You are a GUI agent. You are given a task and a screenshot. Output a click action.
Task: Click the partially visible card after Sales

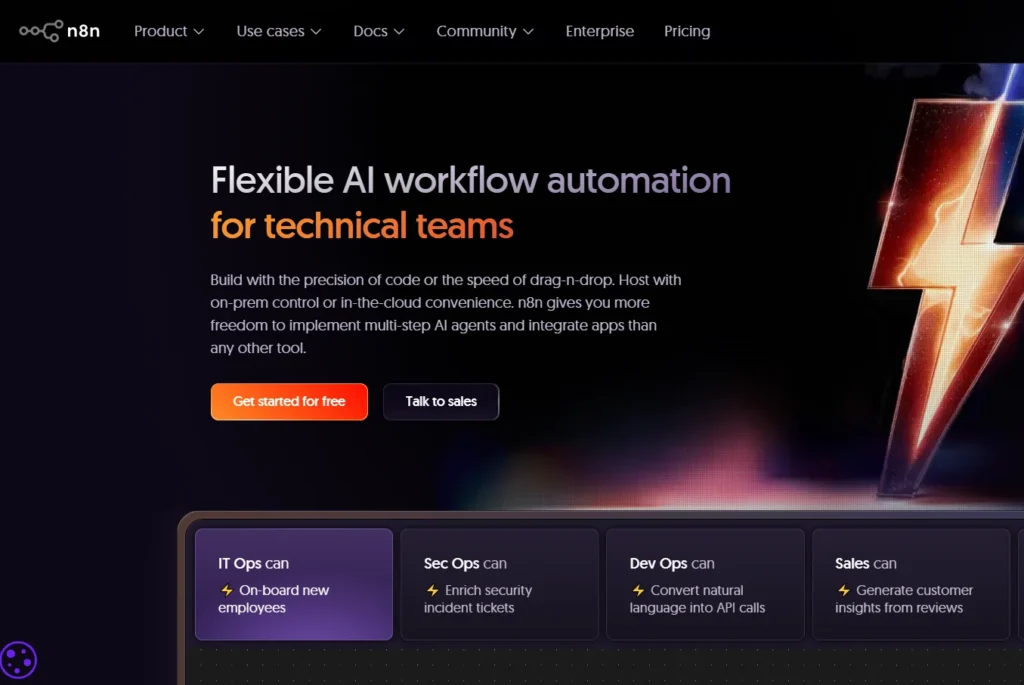pos(1020,584)
